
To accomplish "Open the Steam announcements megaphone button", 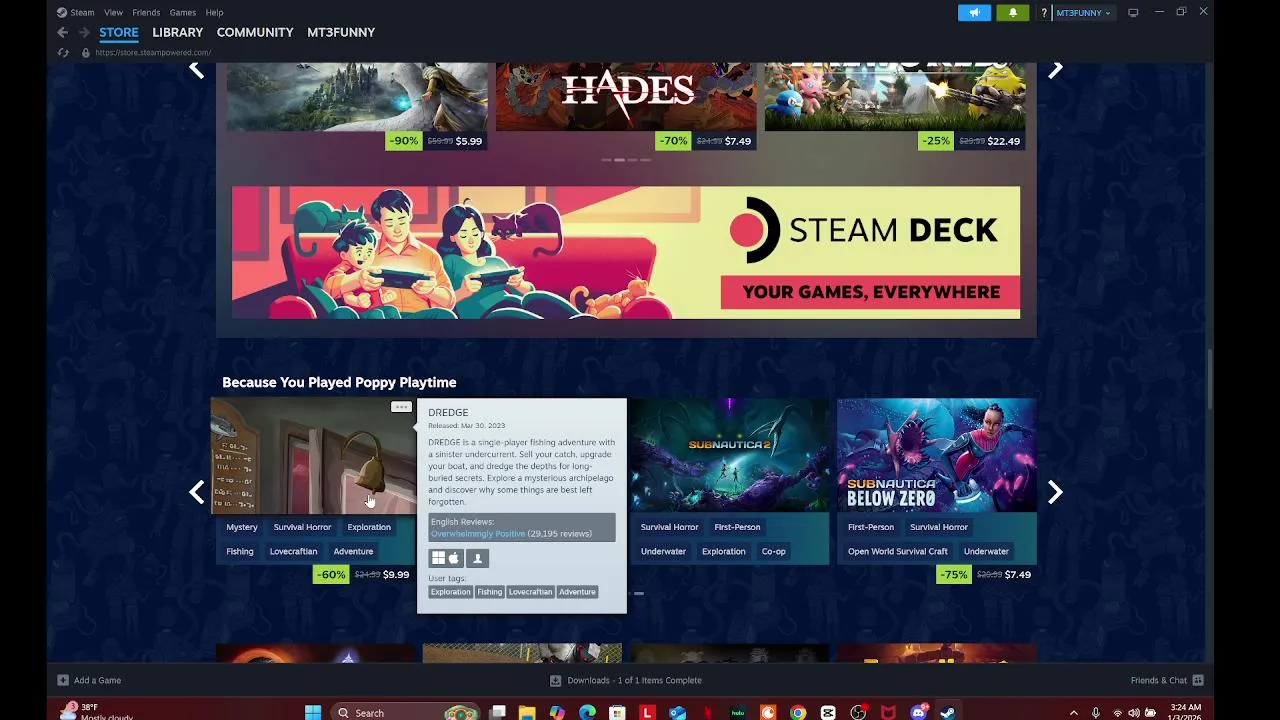I will coord(974,13).
